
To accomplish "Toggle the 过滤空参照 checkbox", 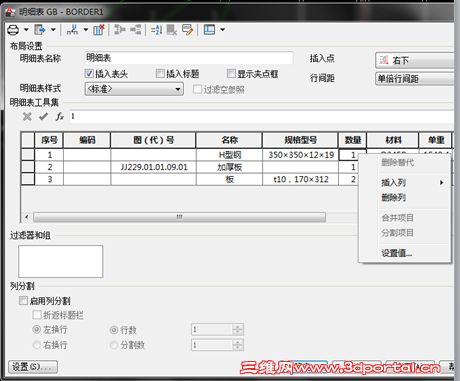I will pos(197,89).
